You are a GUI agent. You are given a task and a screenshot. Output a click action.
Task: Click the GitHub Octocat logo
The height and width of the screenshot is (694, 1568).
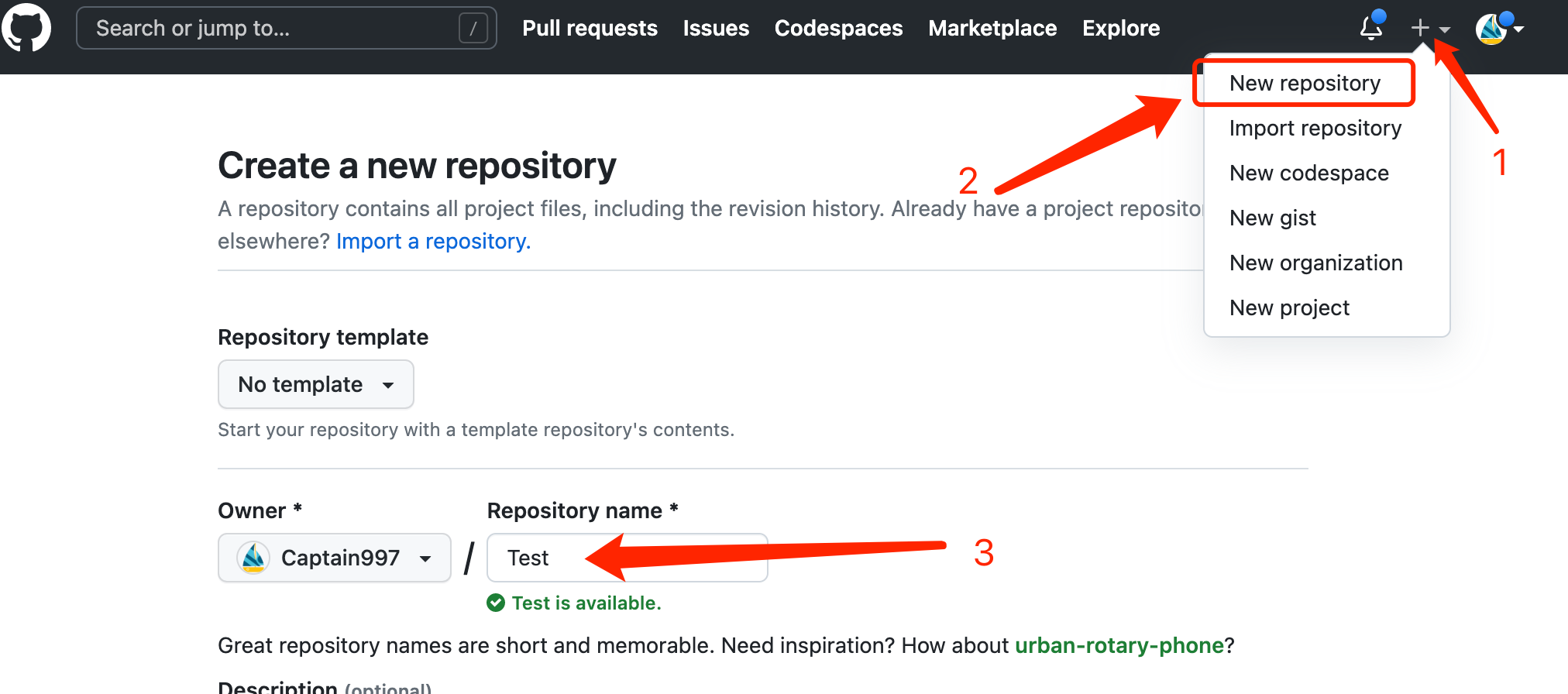(26, 28)
